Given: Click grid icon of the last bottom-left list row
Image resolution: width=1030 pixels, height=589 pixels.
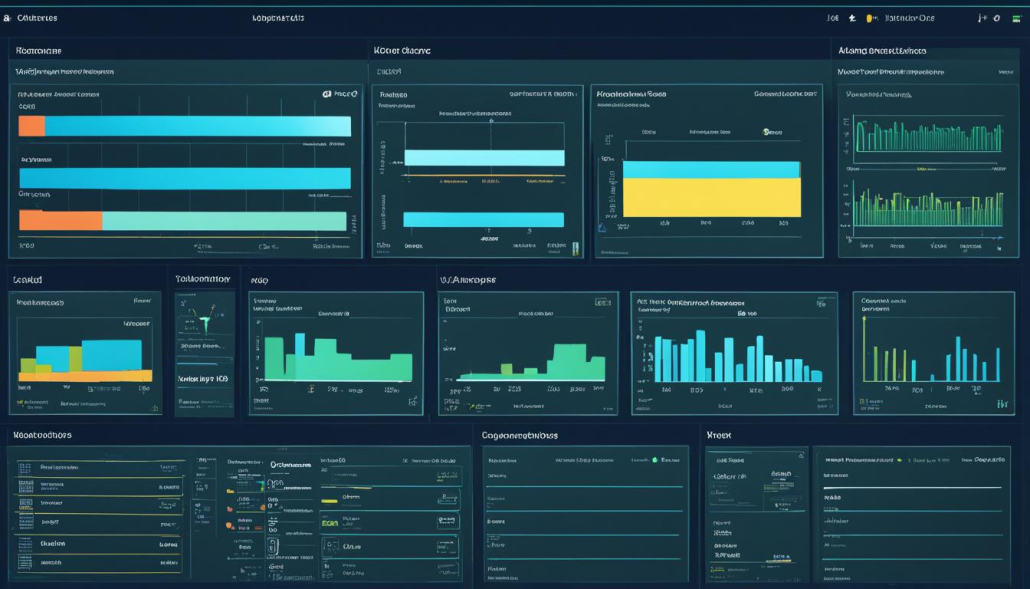Looking at the screenshot, I should [x=26, y=563].
